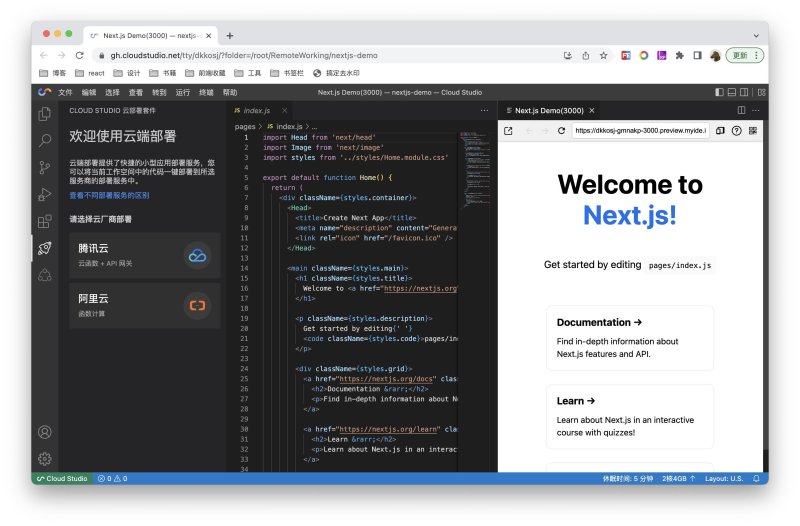The height and width of the screenshot is (526, 800).
Task: Go back in the preview pane
Action: click(529, 131)
